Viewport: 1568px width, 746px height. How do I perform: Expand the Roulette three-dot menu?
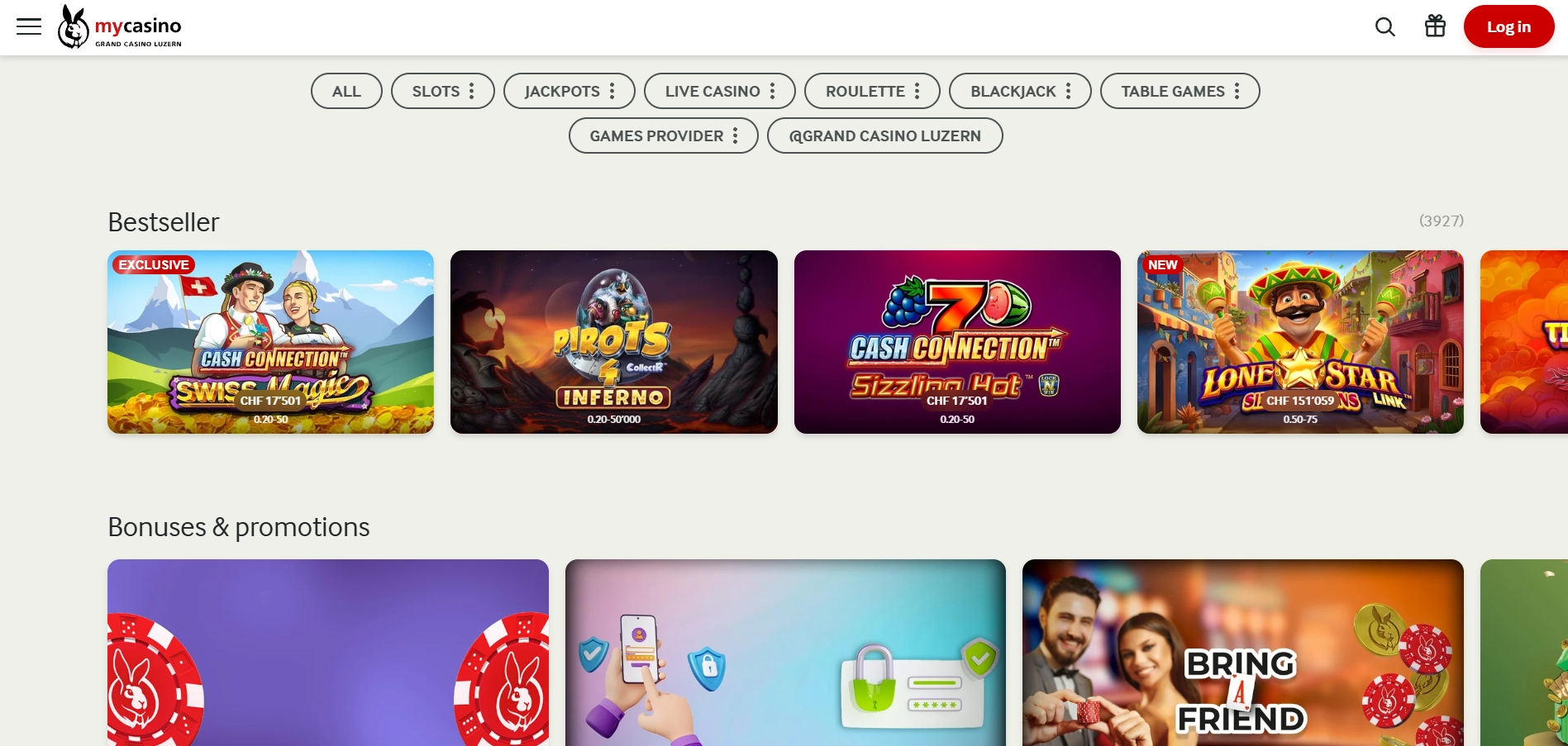point(917,91)
